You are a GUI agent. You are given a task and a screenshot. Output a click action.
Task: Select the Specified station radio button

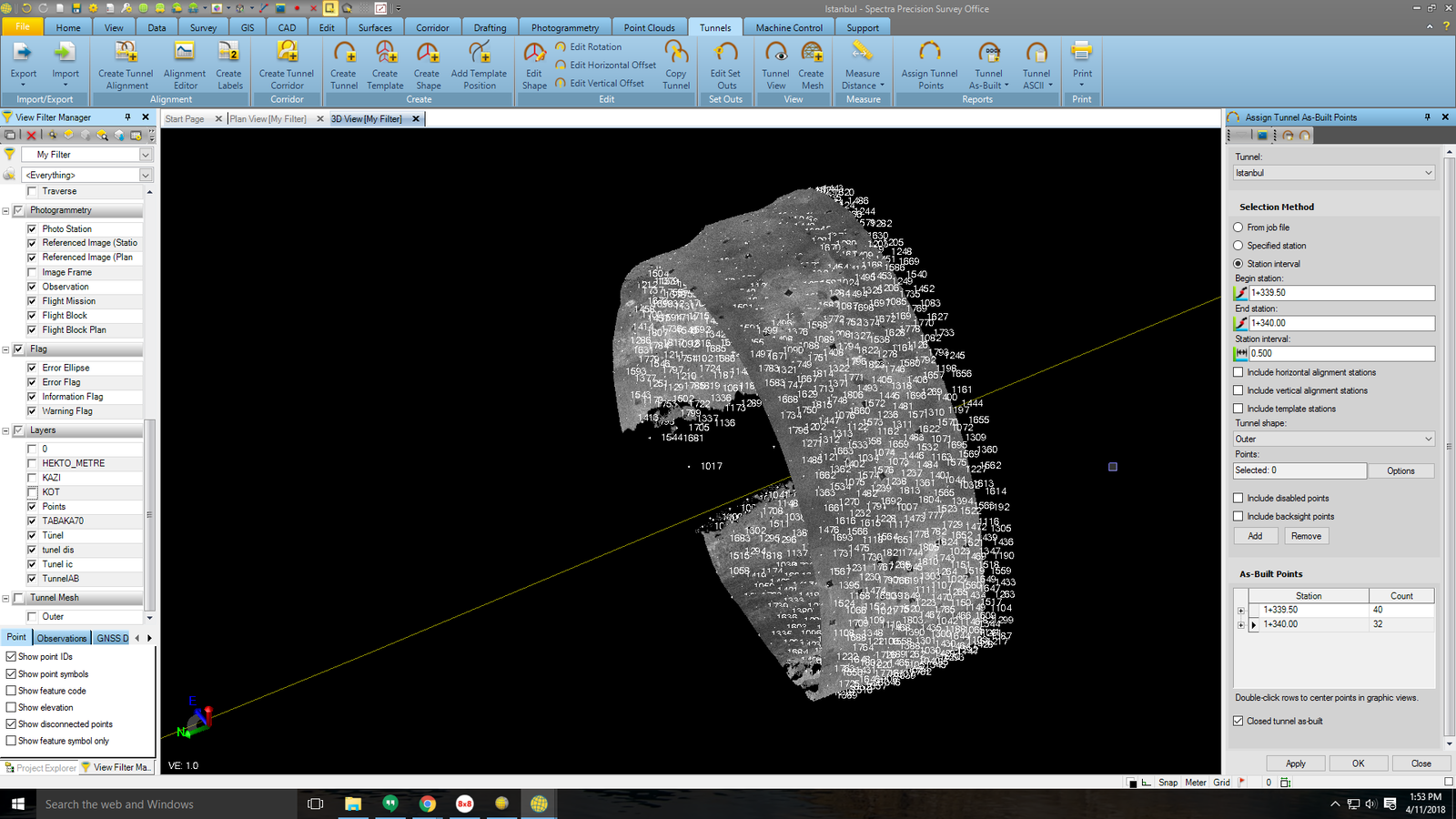1239,245
